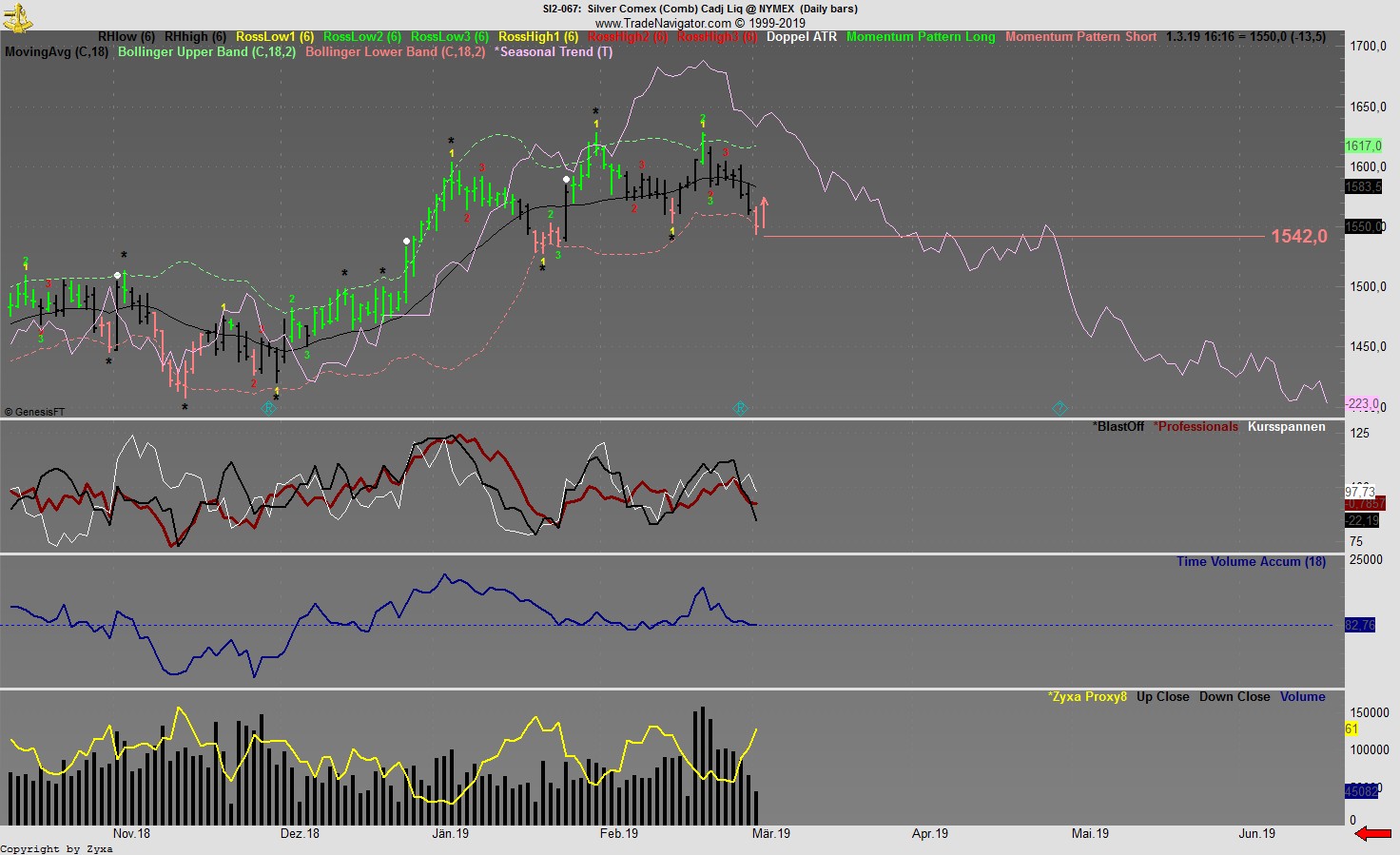Click the Nov.18 date axis label
Viewport: 1400px width, 855px height.
click(131, 834)
